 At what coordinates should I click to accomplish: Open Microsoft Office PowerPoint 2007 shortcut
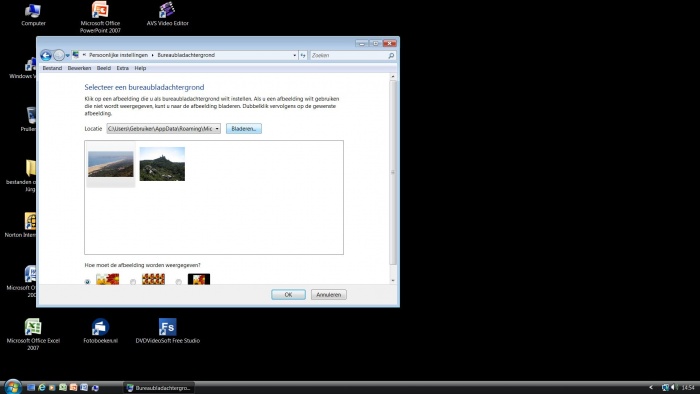100,17
